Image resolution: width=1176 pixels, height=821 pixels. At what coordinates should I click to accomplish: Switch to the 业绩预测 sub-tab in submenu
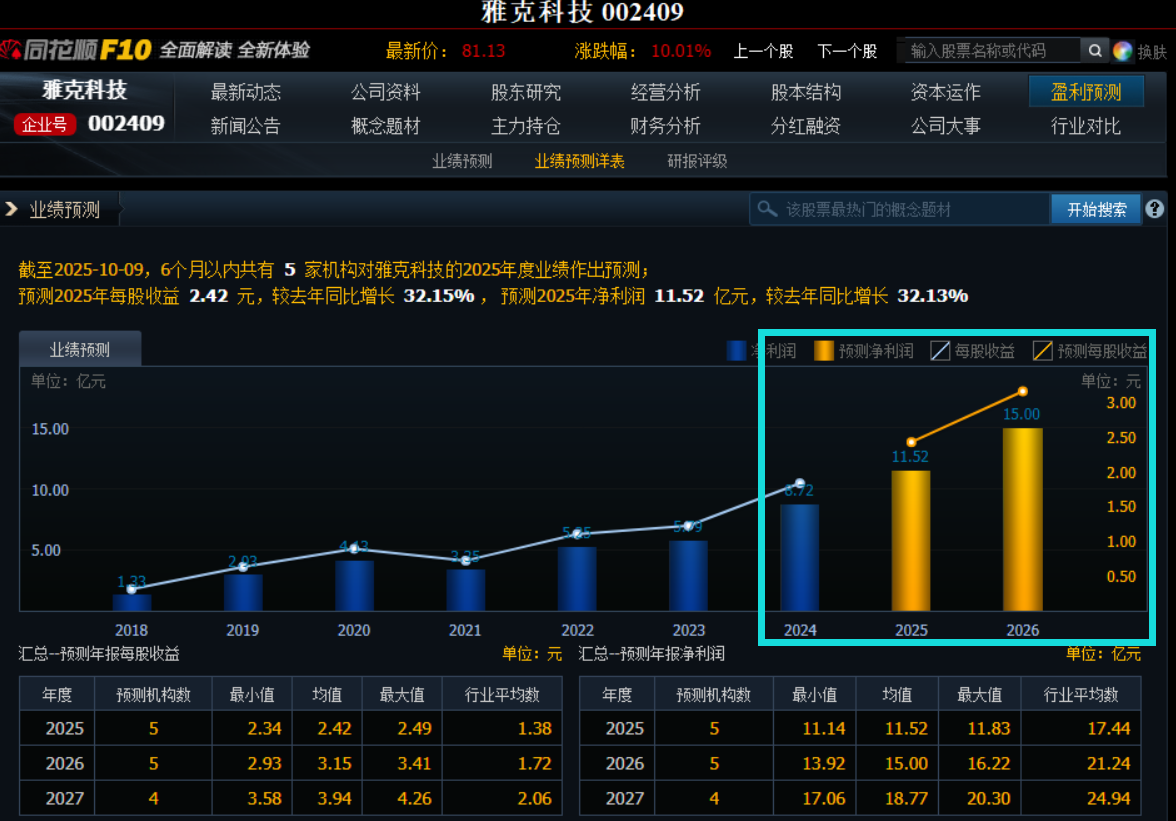462,161
